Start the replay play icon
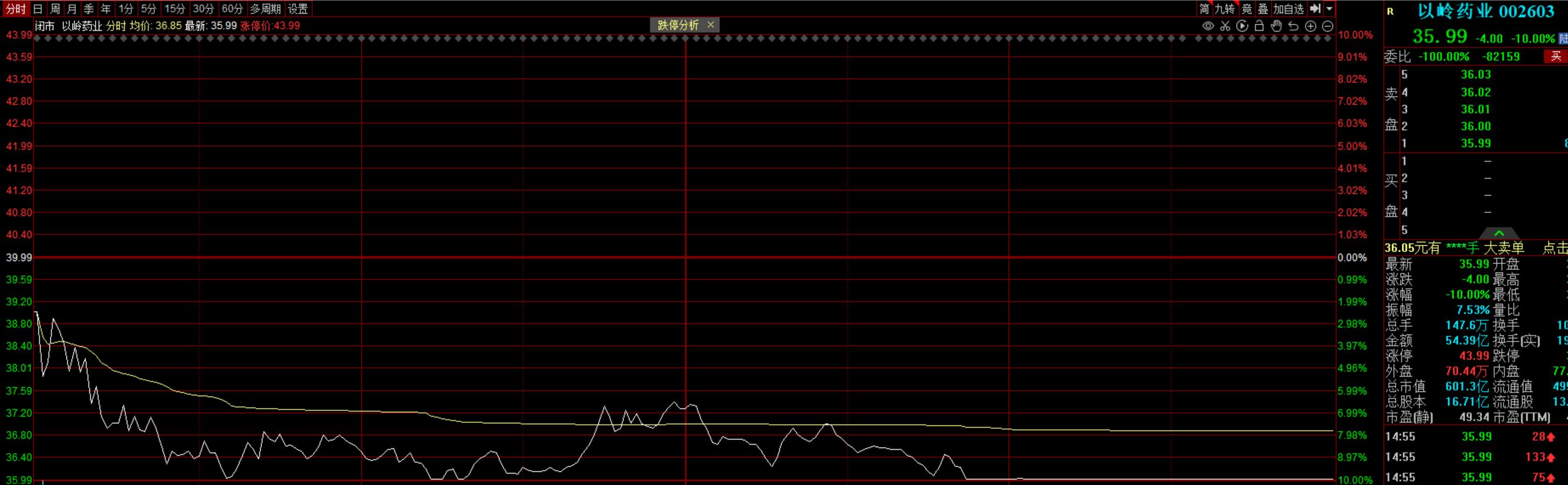Image resolution: width=1568 pixels, height=485 pixels. tap(1242, 25)
